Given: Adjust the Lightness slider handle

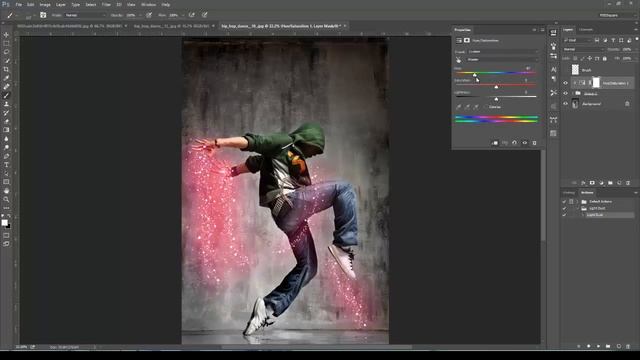Looking at the screenshot, I should [x=496, y=99].
